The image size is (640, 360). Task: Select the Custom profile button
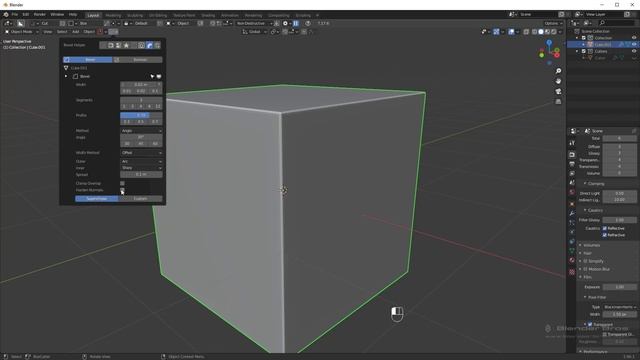[x=140, y=199]
